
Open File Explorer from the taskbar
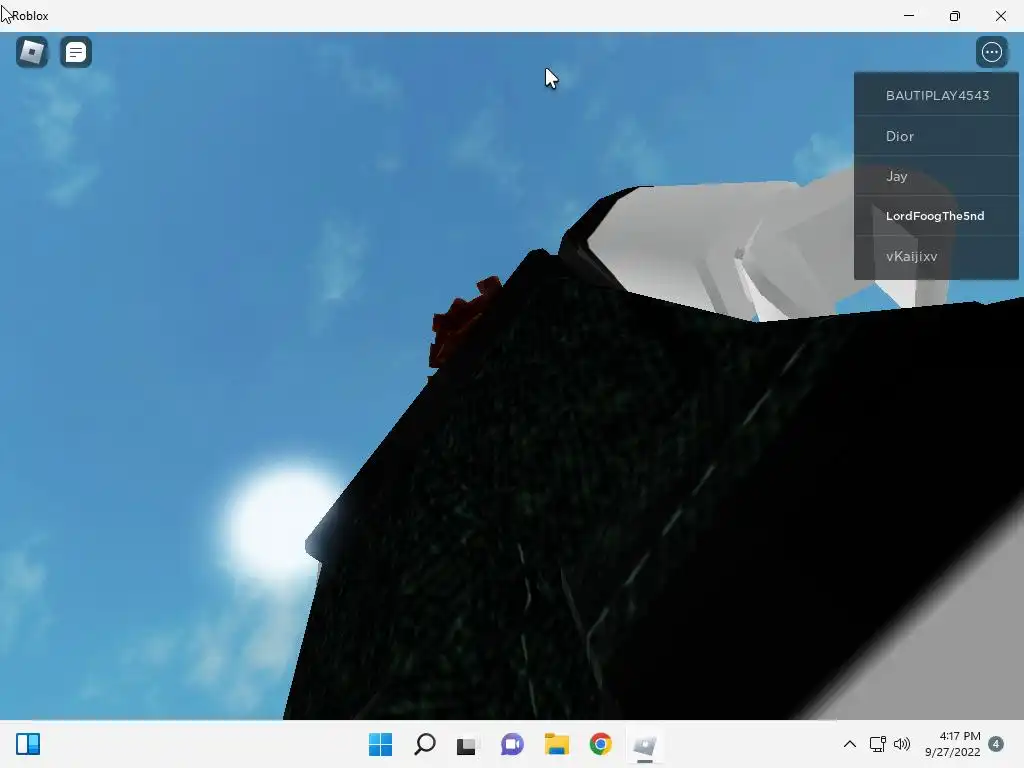click(556, 744)
